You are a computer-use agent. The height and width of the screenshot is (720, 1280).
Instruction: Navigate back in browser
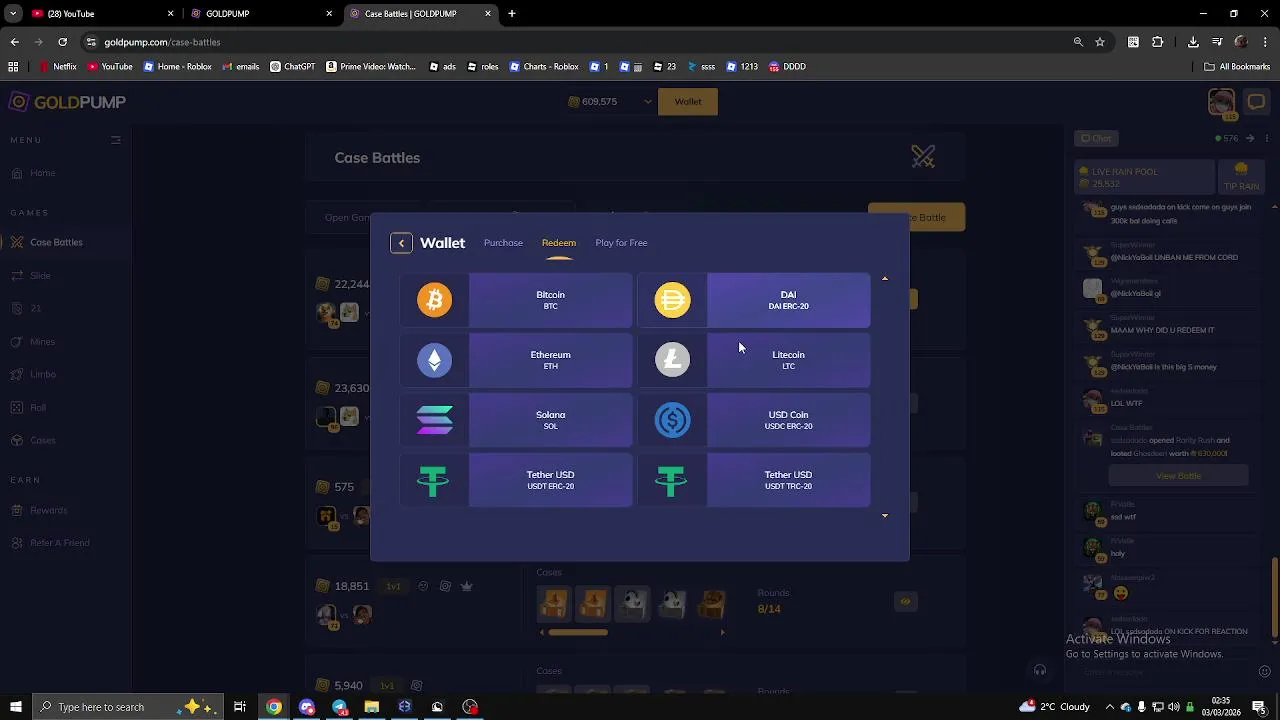[14, 42]
